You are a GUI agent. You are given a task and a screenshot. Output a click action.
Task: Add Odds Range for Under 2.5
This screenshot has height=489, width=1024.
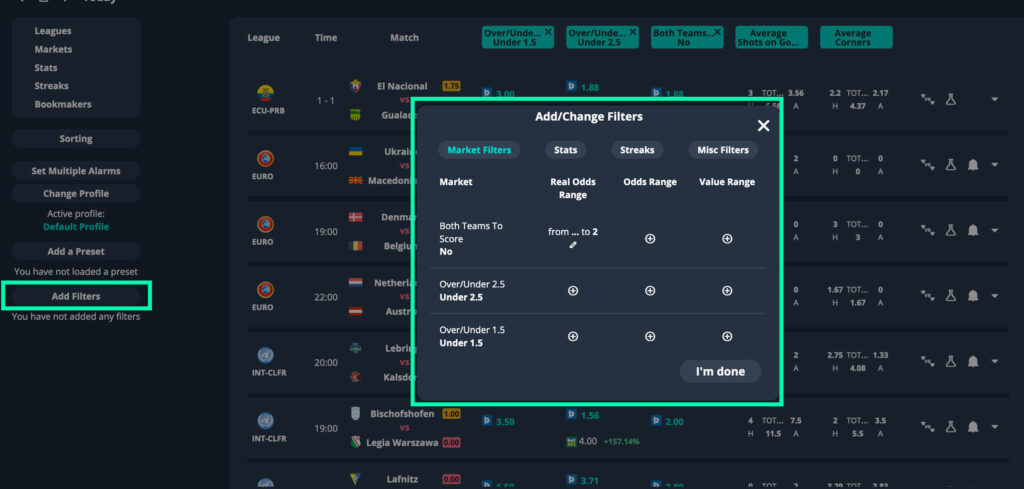pyautogui.click(x=650, y=291)
